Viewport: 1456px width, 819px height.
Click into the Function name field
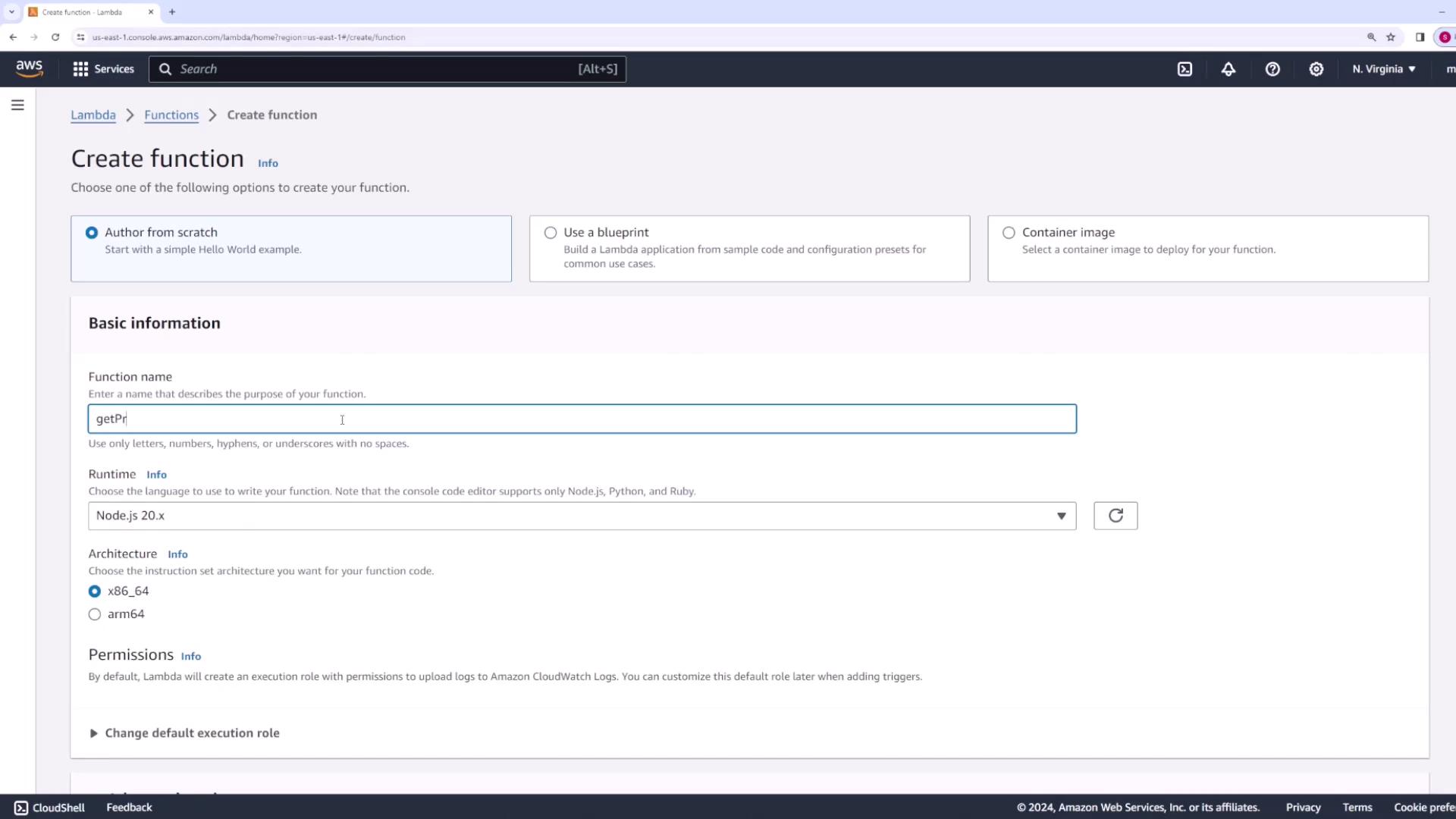(x=582, y=419)
